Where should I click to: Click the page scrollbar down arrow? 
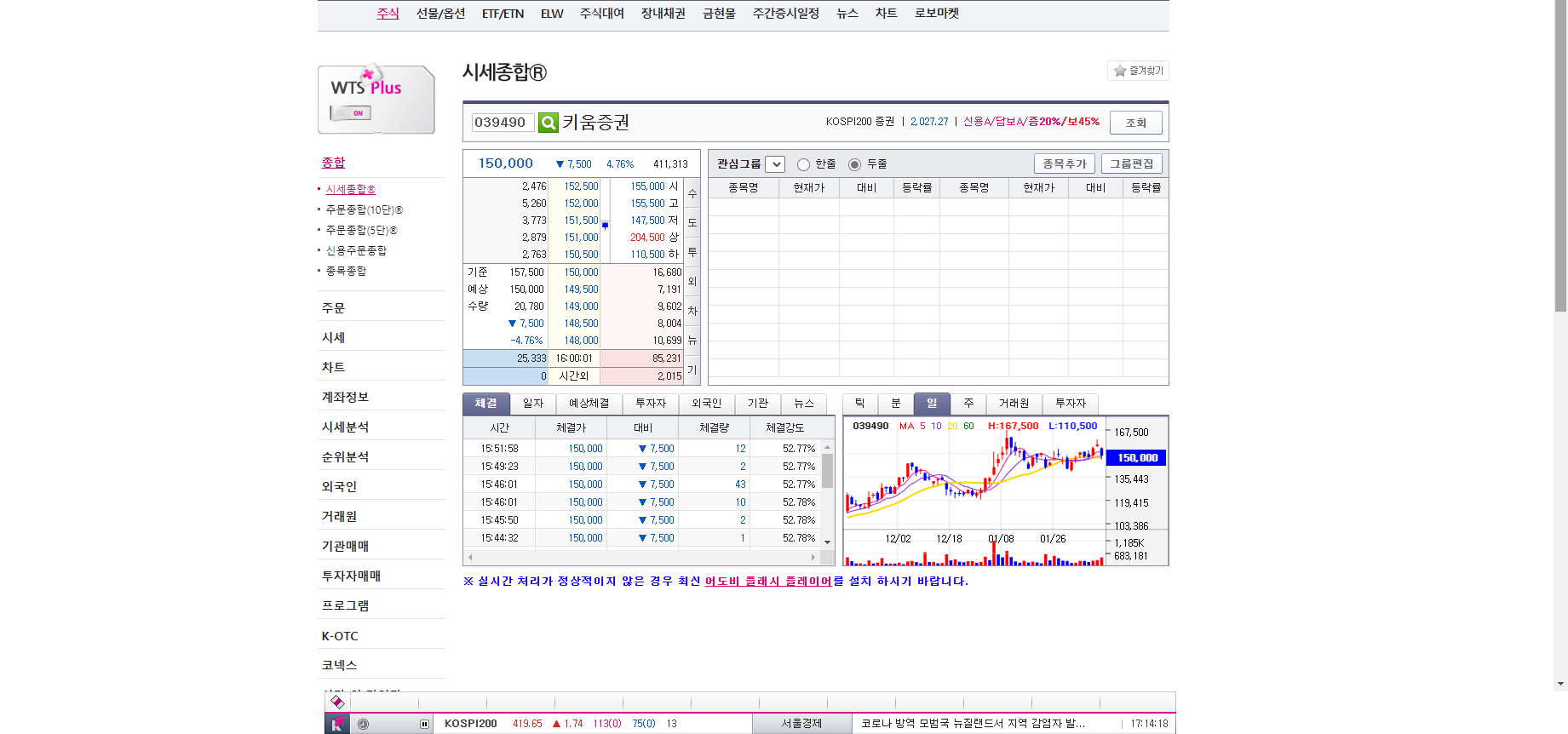point(1560,684)
